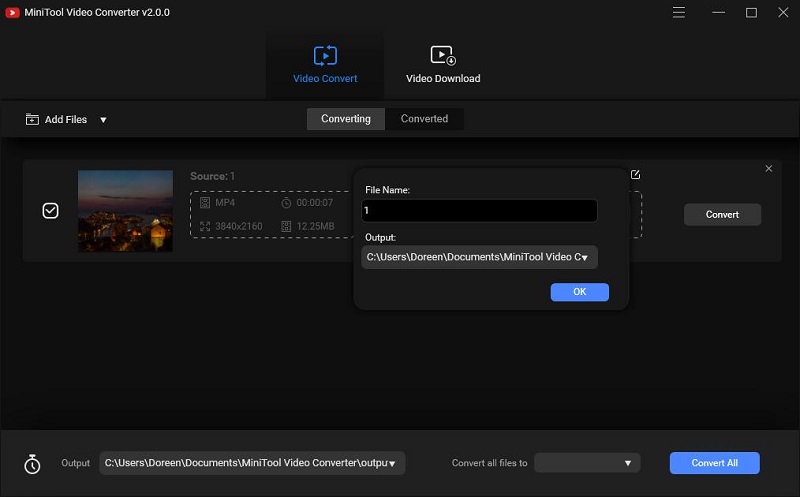Click the Source: 1 label

click(212, 176)
